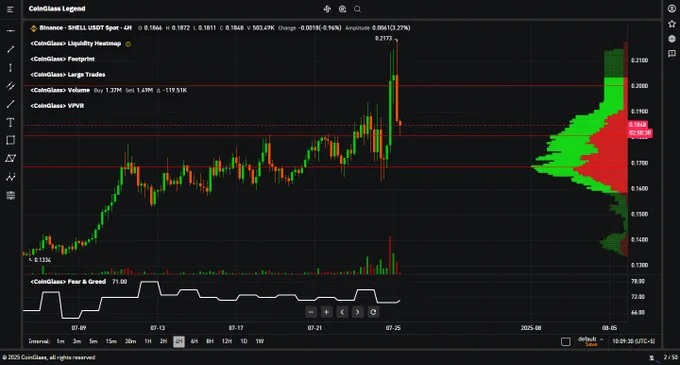Zoom in chart with plus button
This screenshot has height=365, width=680.
pos(327,312)
